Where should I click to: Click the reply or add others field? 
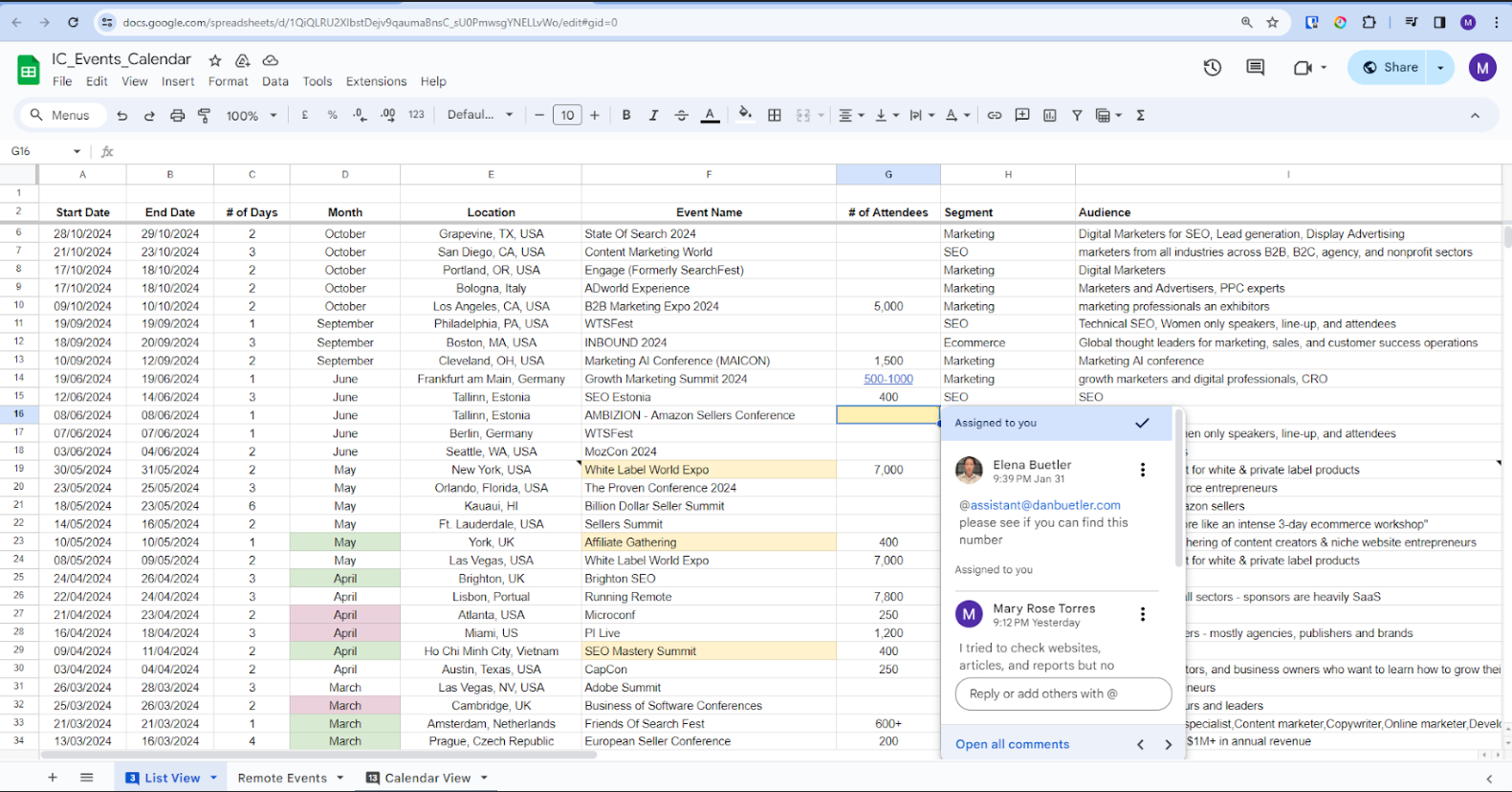coord(1063,693)
